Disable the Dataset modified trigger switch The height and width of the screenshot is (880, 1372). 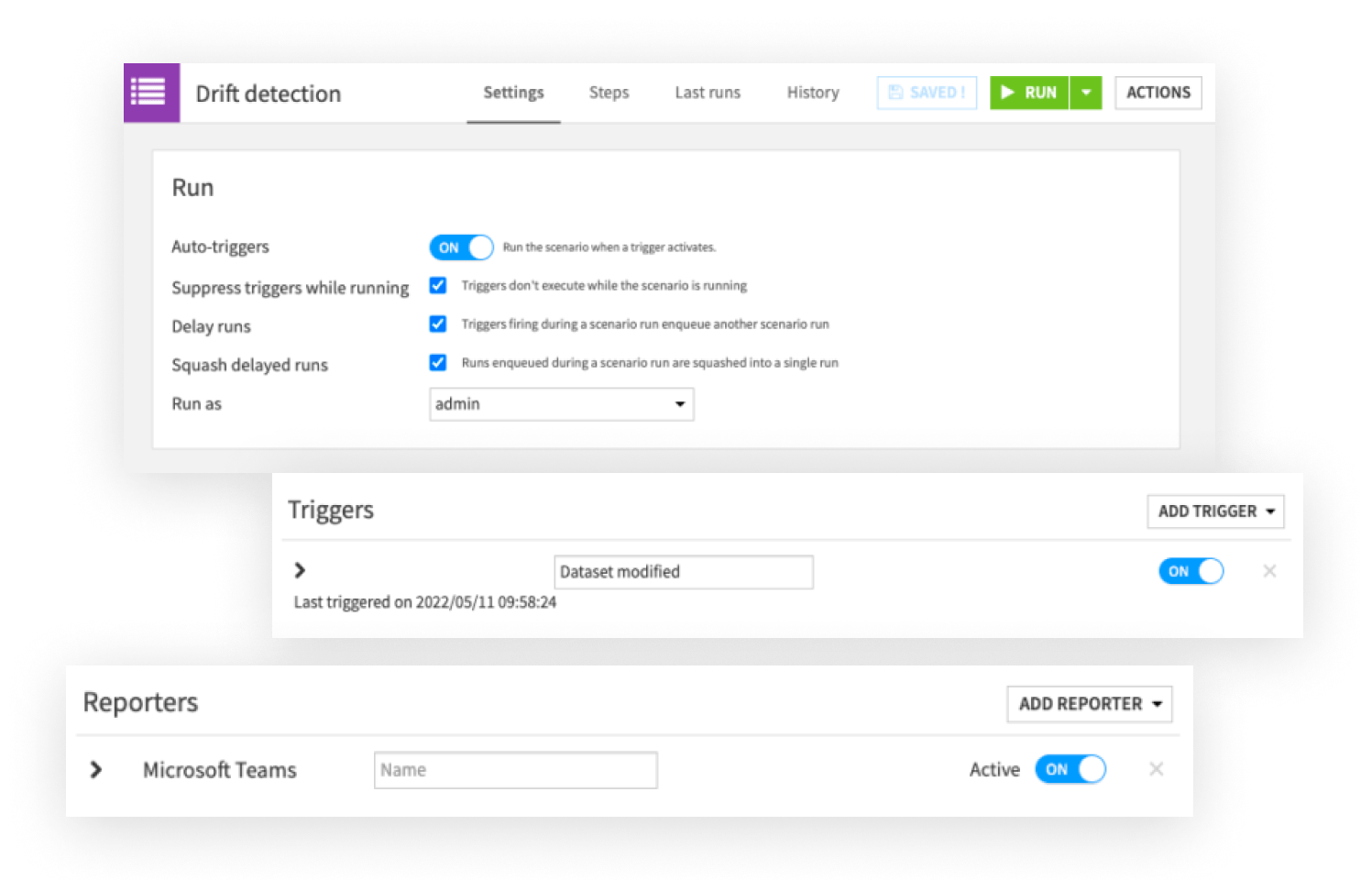pos(1191,571)
